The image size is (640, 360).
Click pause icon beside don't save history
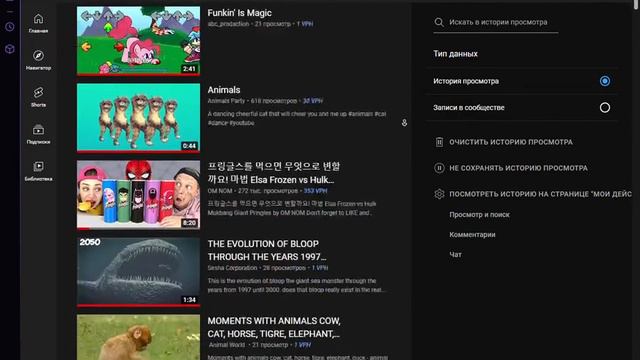pos(439,168)
